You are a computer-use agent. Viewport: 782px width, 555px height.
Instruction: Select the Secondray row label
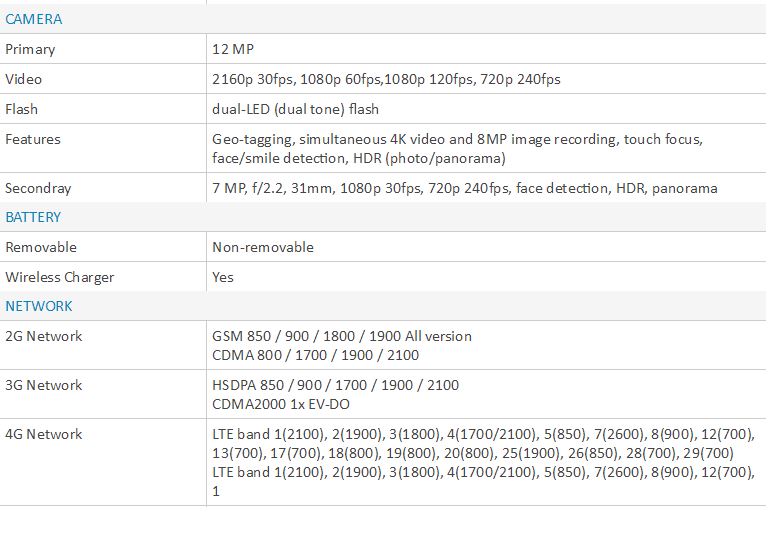(38, 188)
